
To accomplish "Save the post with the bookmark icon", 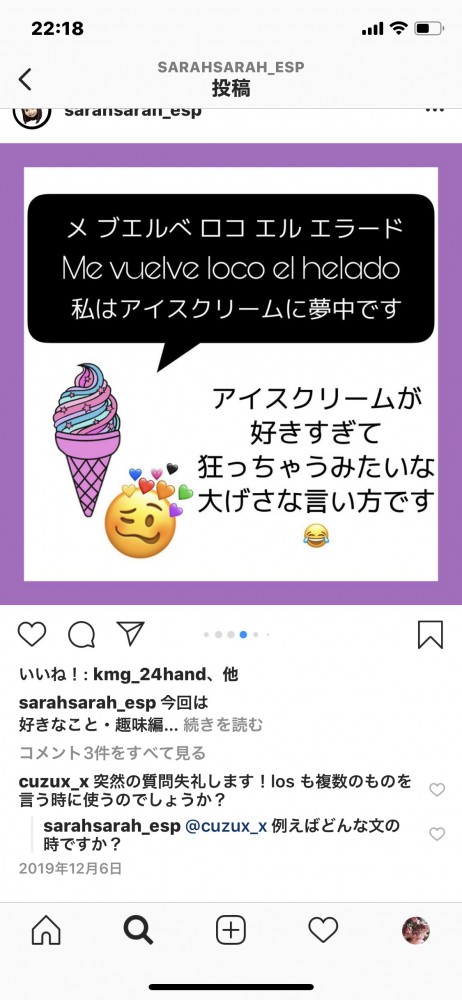I will pos(430,635).
